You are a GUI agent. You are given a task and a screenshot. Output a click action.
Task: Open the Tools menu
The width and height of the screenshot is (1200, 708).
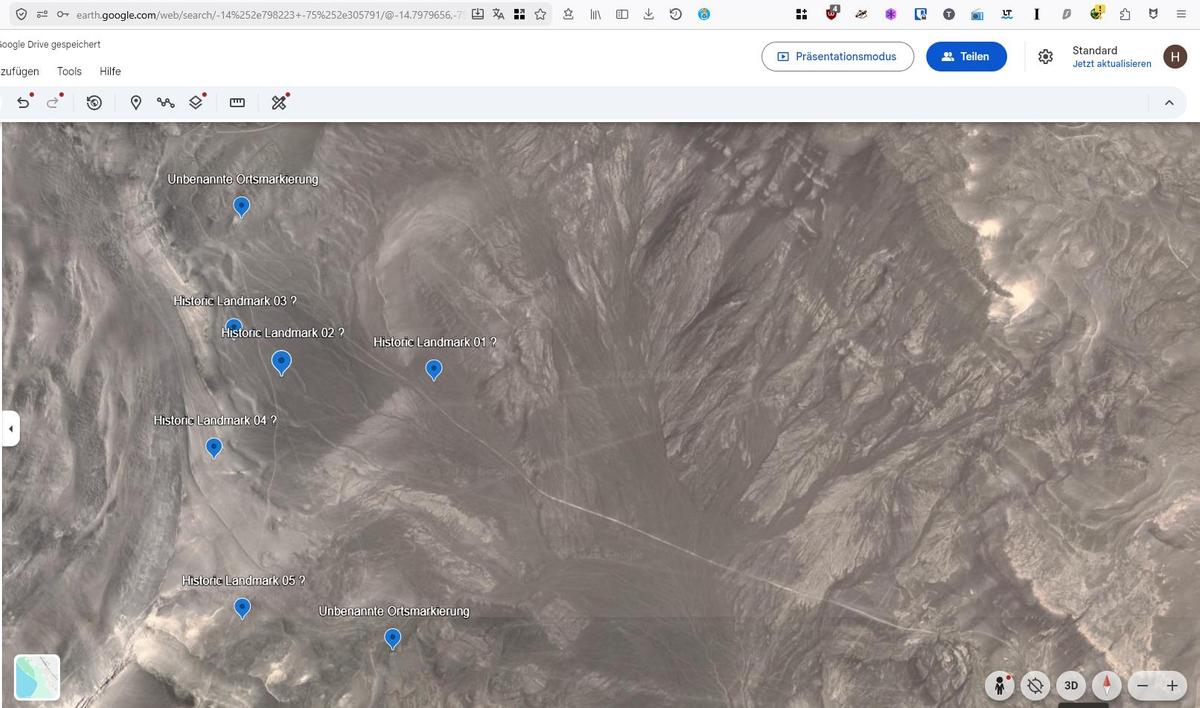click(x=68, y=71)
